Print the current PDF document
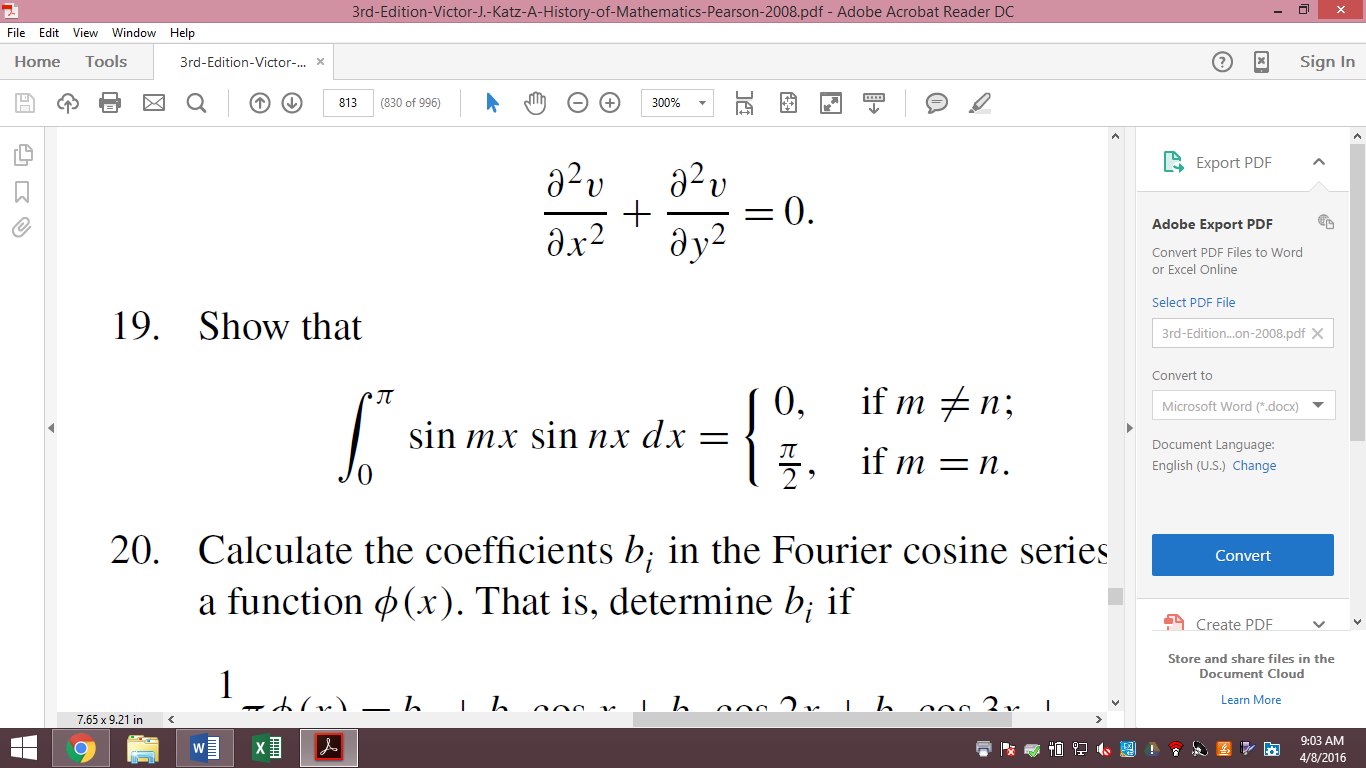 (x=110, y=102)
